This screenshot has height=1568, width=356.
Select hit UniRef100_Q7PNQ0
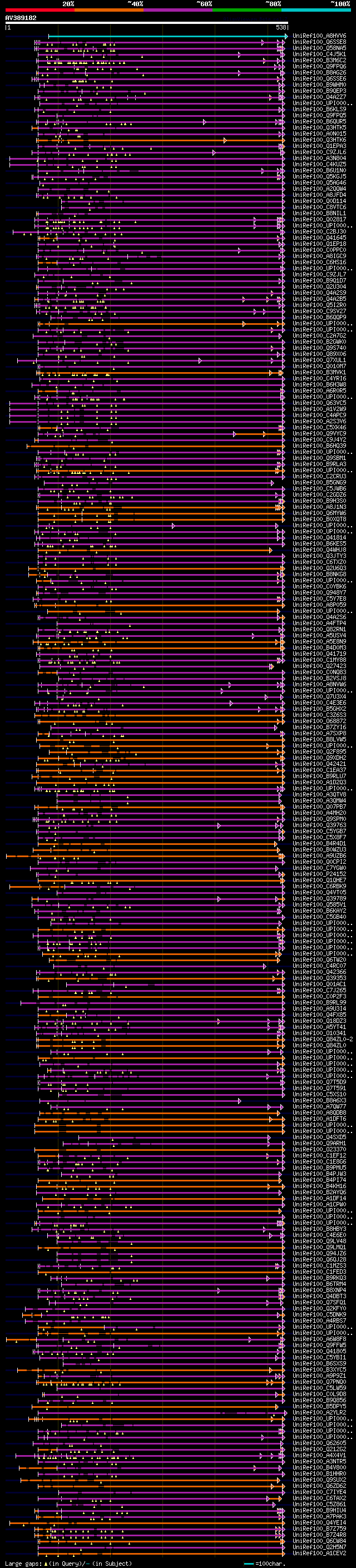tap(319, 1382)
